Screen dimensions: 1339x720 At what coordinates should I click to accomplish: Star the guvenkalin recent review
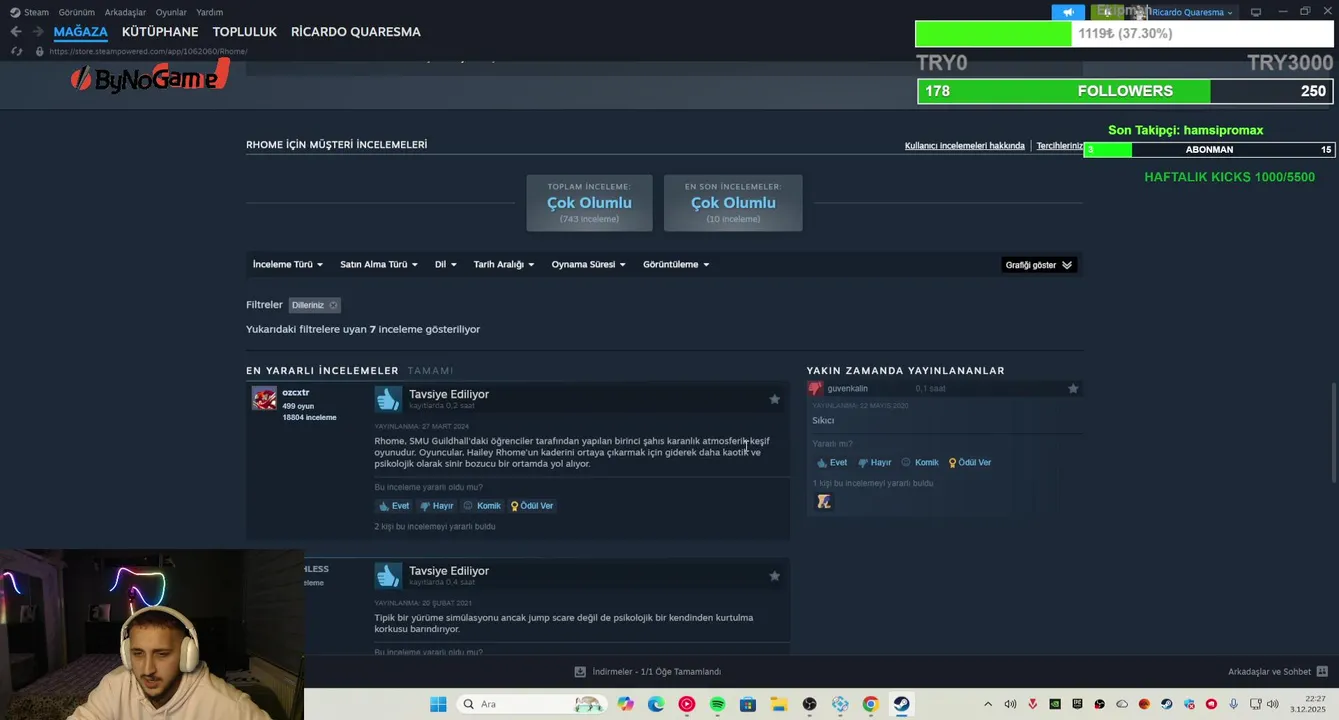pos(1073,388)
